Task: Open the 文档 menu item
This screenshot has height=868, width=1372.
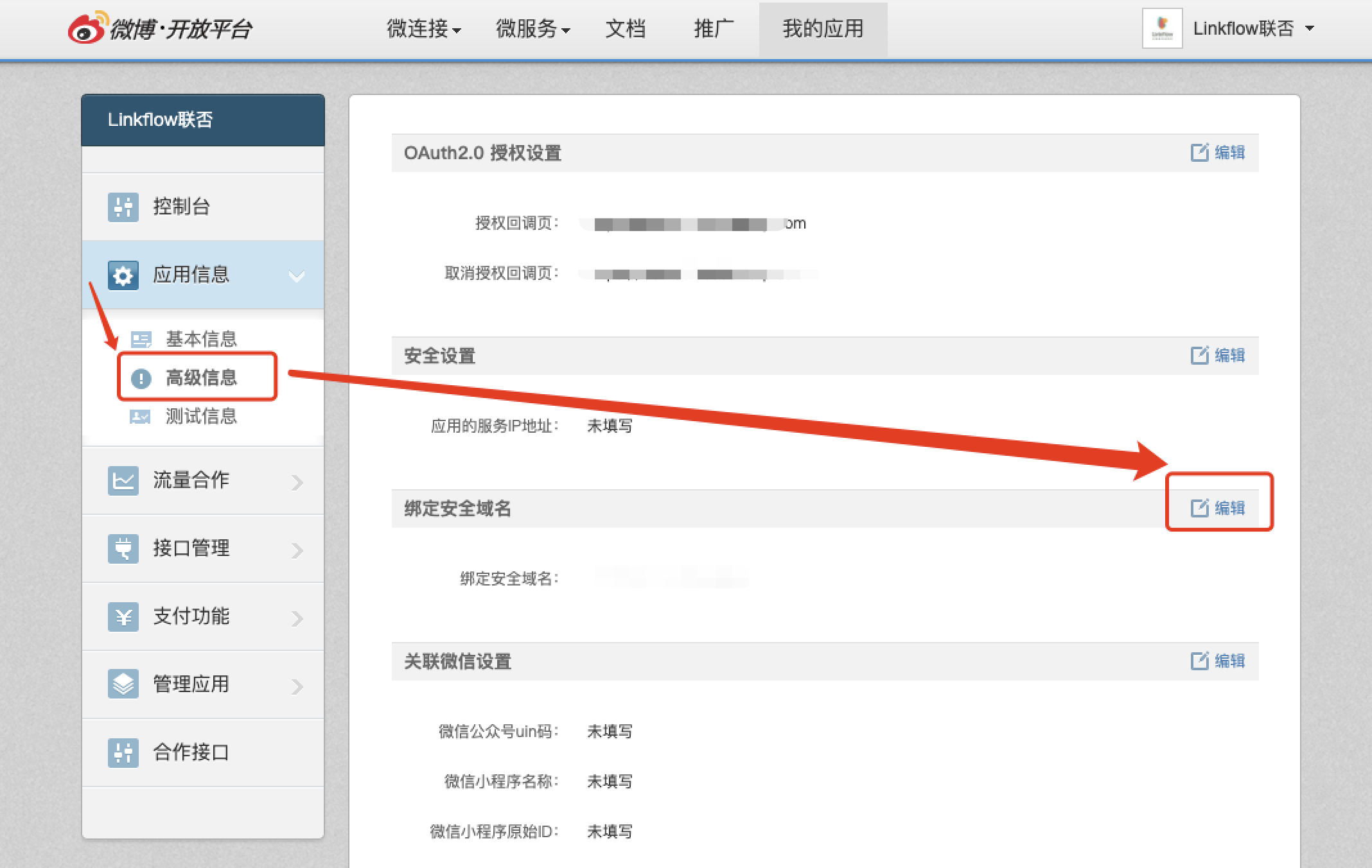Action: tap(625, 29)
